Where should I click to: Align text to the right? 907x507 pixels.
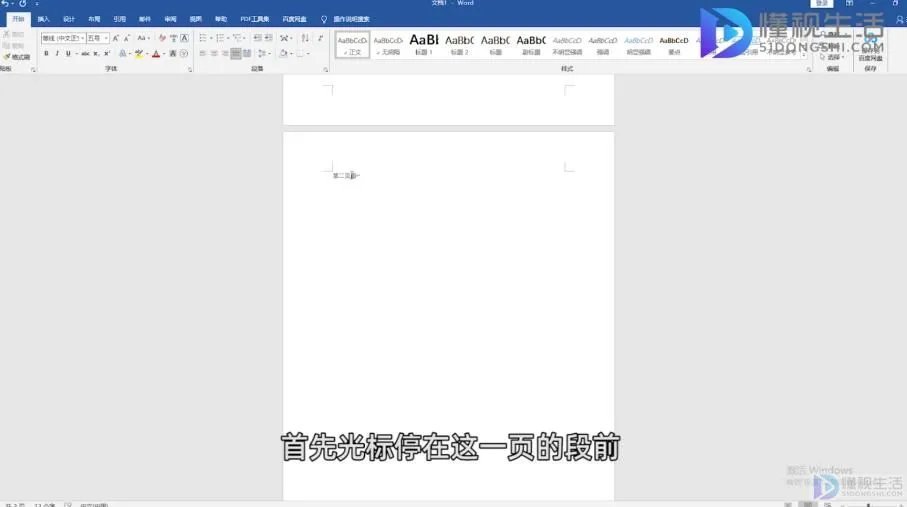click(225, 53)
